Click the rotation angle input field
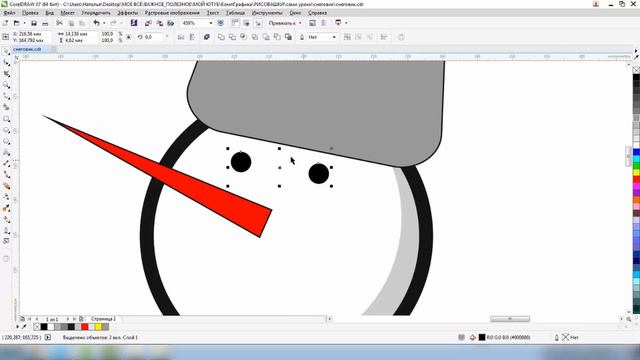 point(154,37)
